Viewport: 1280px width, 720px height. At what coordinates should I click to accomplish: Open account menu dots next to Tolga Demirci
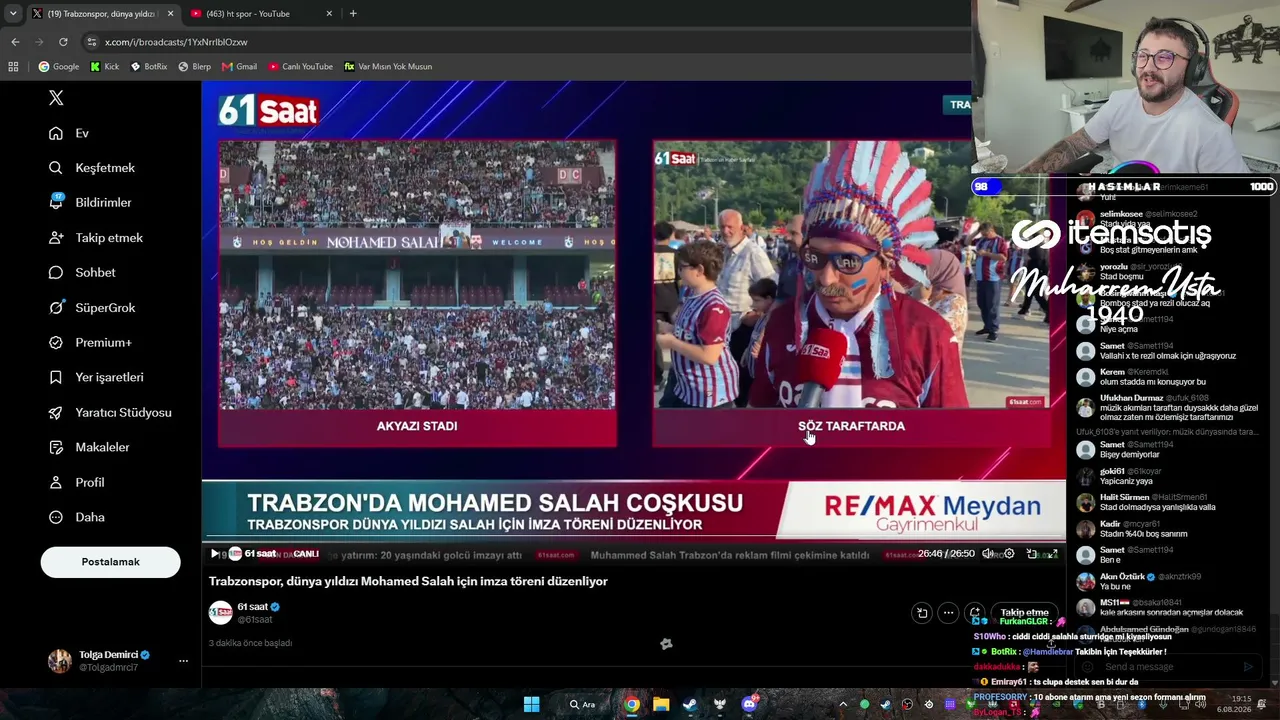click(x=183, y=661)
